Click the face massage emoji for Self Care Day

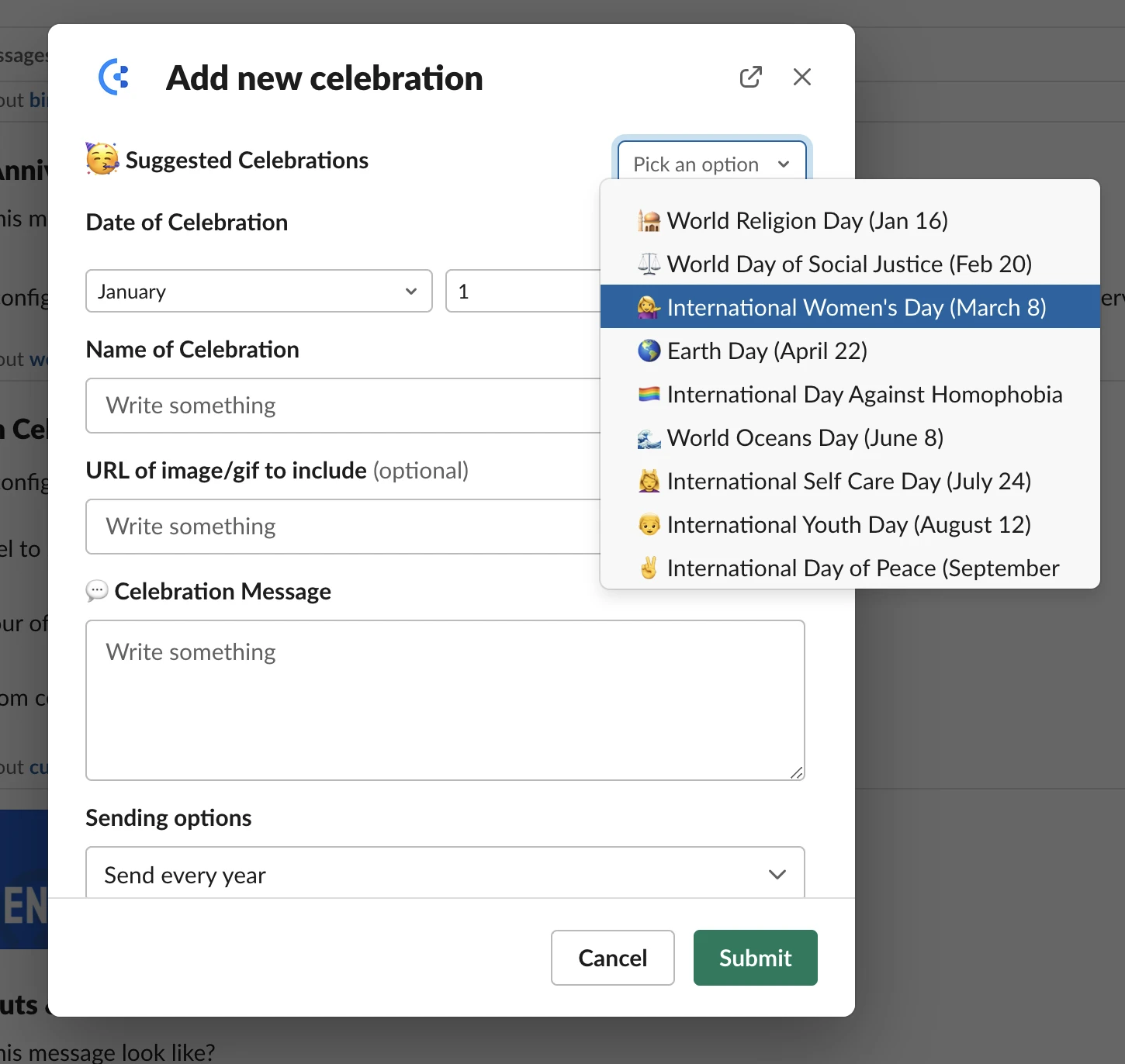(649, 481)
